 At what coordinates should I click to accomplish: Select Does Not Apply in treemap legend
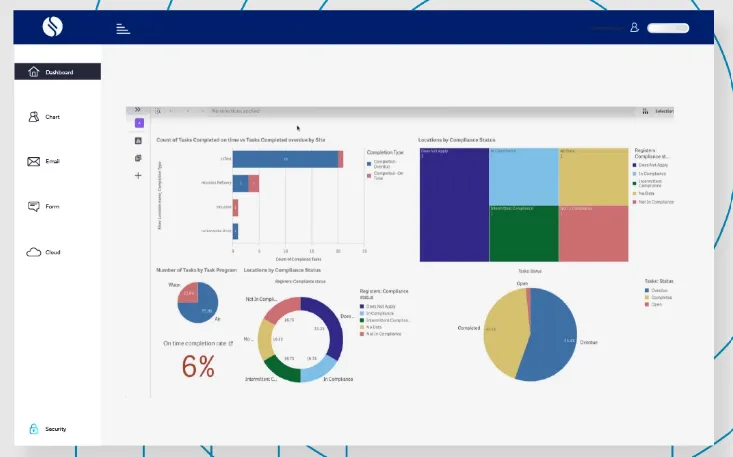(650, 165)
